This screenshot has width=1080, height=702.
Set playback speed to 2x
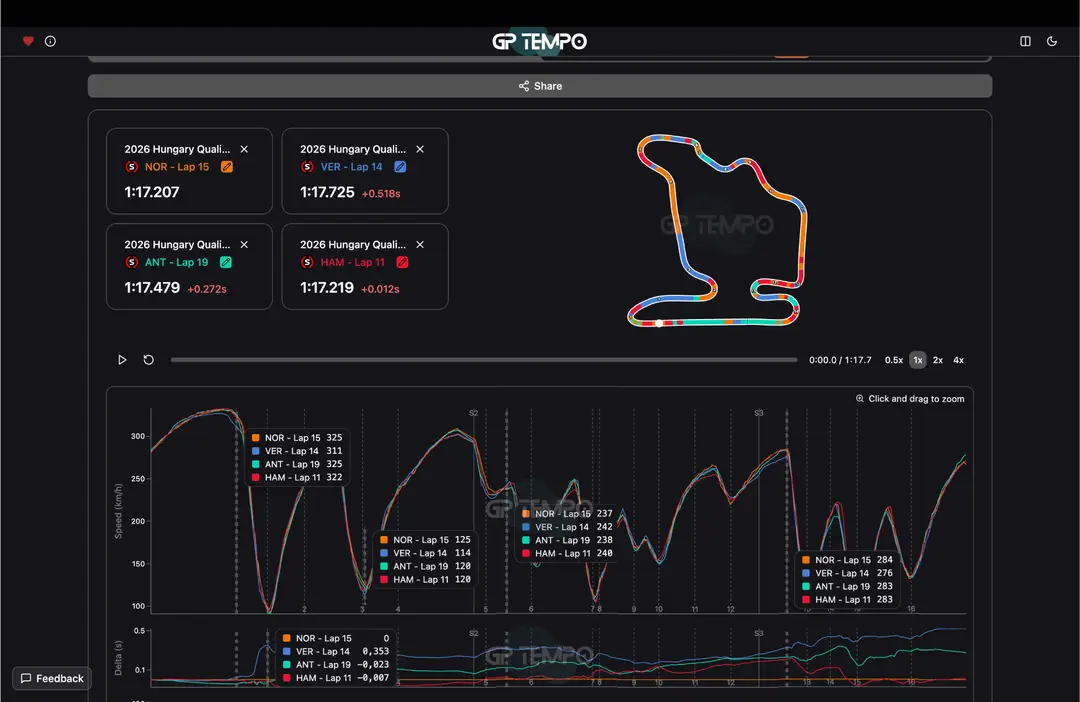[x=938, y=360]
